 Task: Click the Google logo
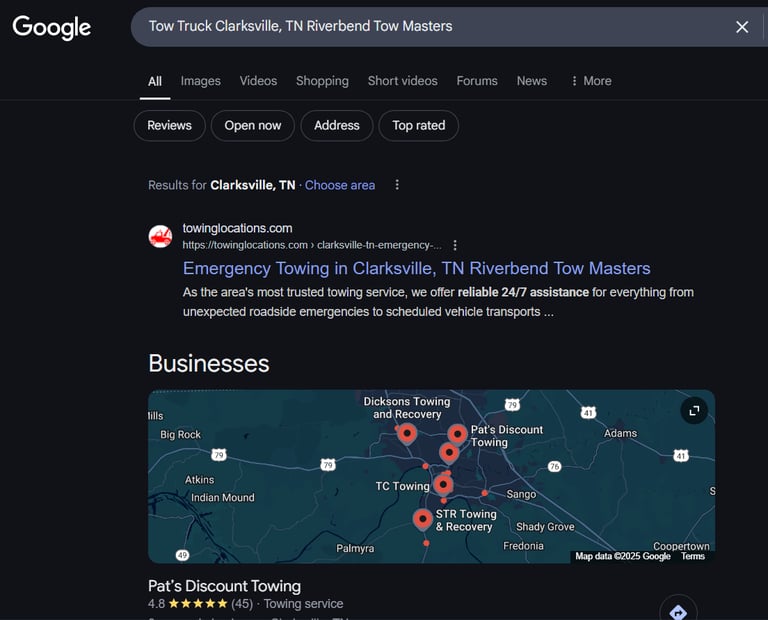51,27
